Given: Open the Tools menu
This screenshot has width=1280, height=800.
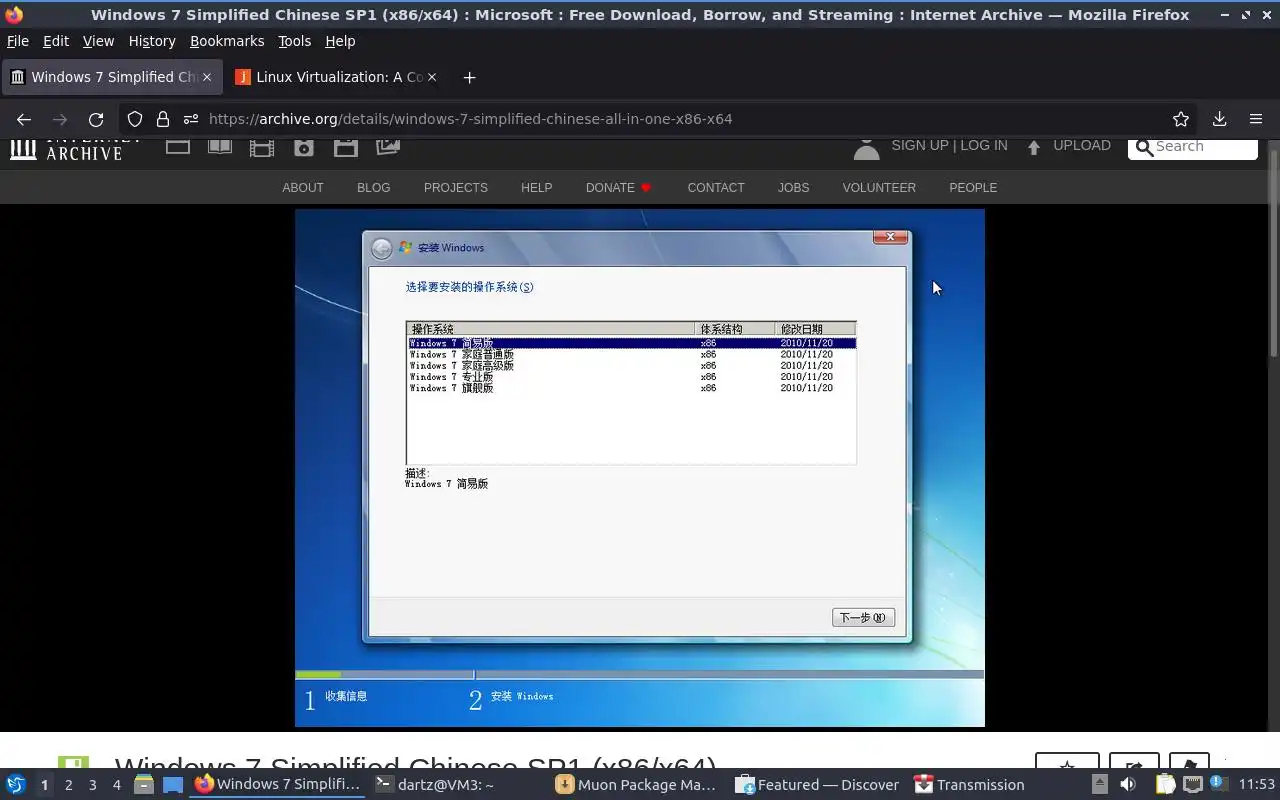Looking at the screenshot, I should (x=294, y=41).
